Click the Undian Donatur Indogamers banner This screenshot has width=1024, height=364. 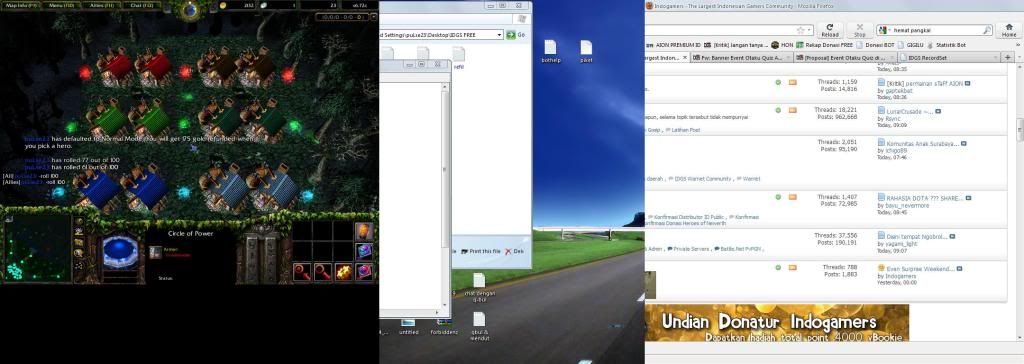pos(777,322)
